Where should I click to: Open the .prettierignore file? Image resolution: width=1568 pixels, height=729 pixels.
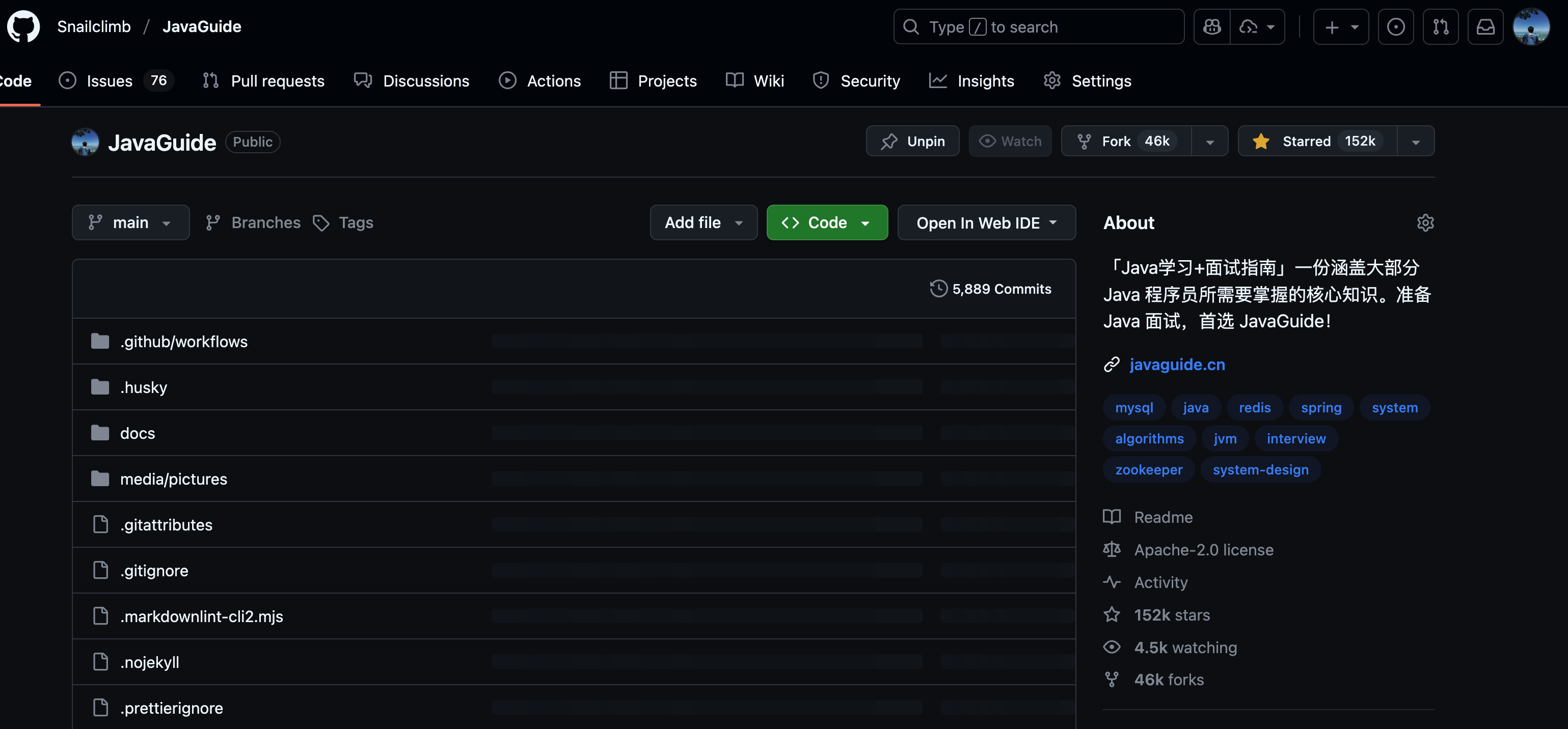pos(172,708)
